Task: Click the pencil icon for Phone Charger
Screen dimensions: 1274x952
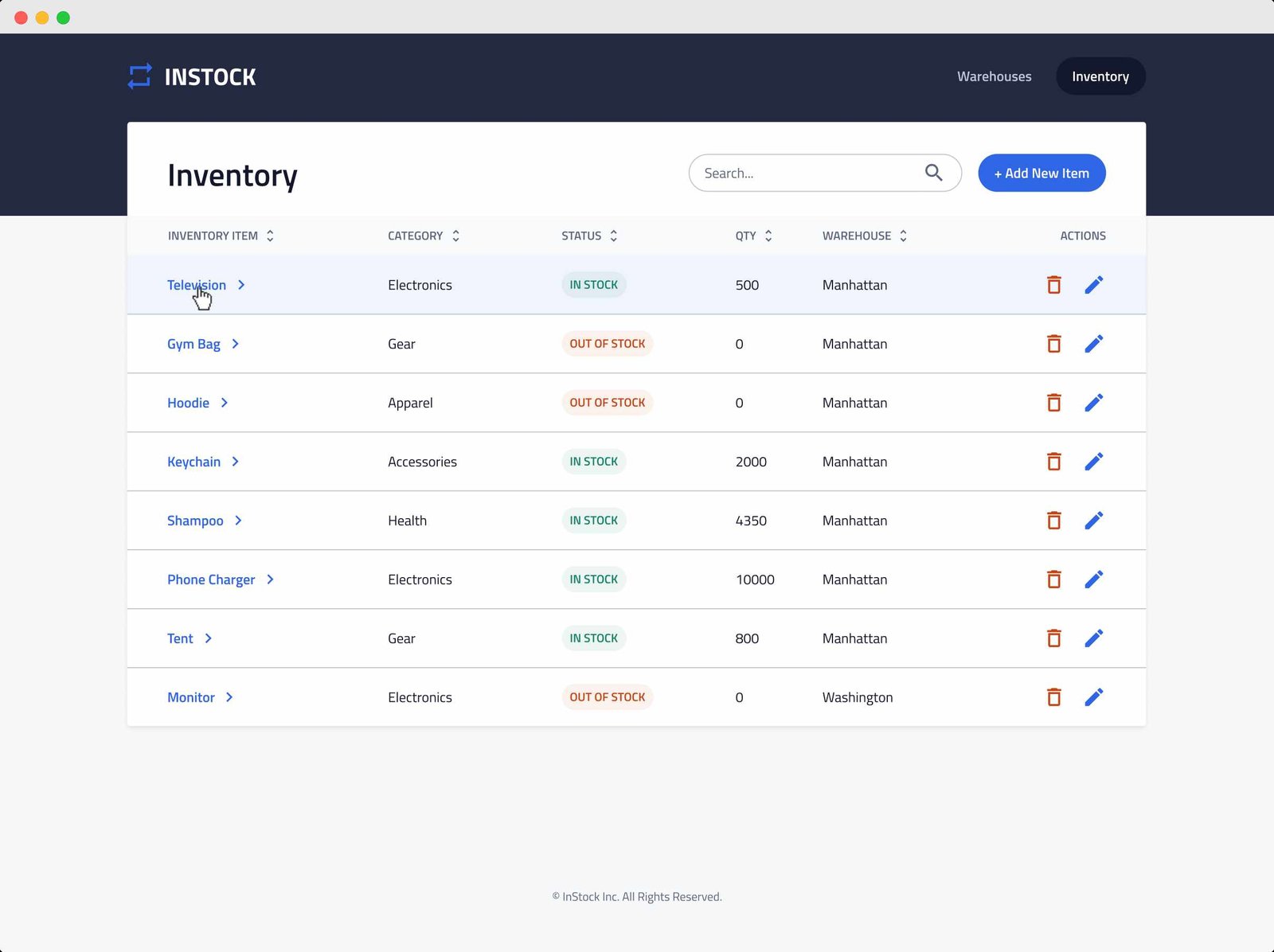Action: (1094, 579)
